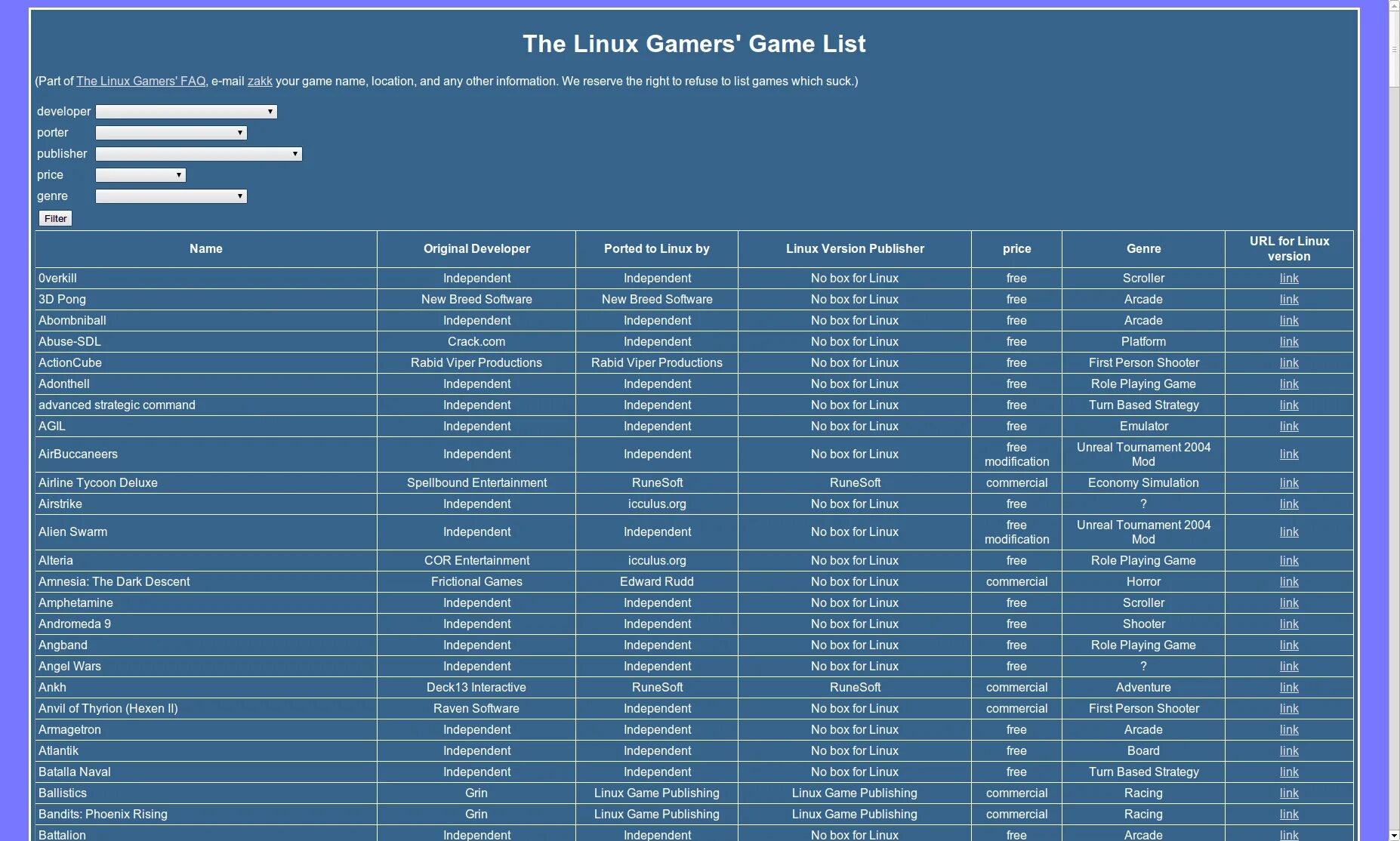Visit the link for Angband
This screenshot has width=1400, height=841.
click(1289, 645)
